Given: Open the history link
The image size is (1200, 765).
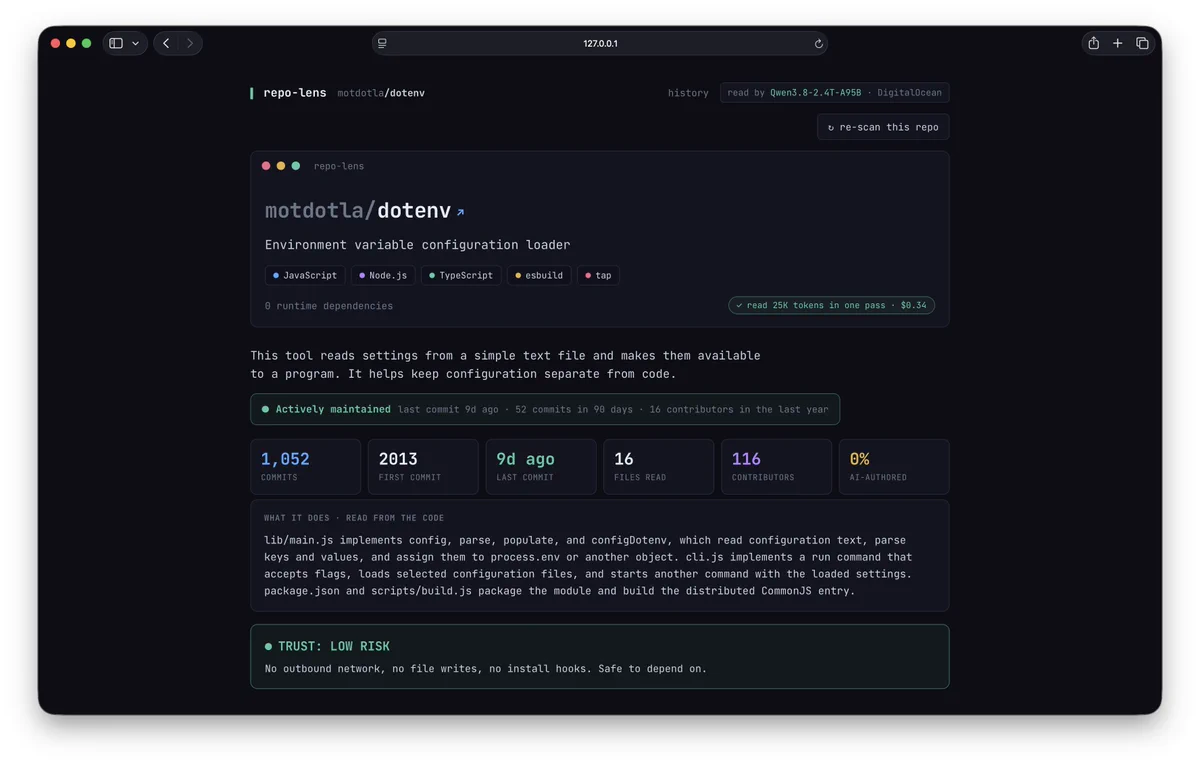Looking at the screenshot, I should coord(688,93).
